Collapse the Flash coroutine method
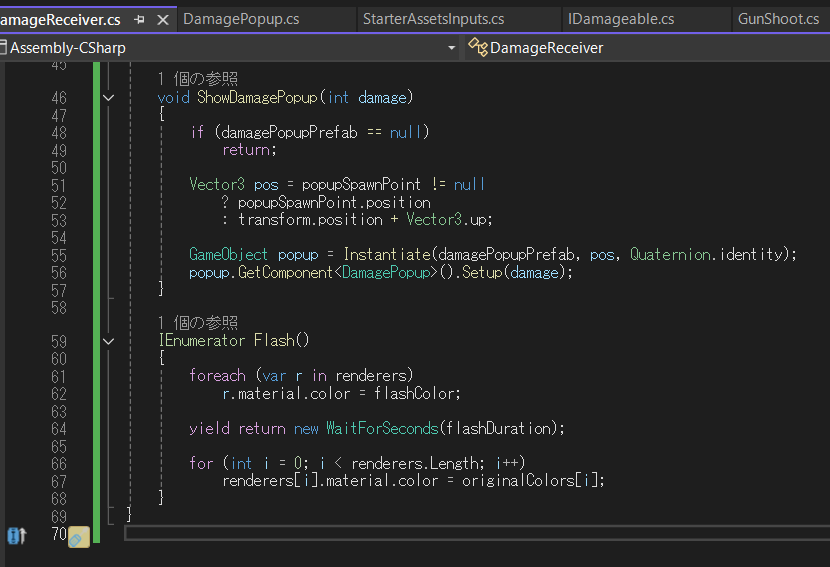Image resolution: width=830 pixels, height=567 pixels. coord(108,341)
